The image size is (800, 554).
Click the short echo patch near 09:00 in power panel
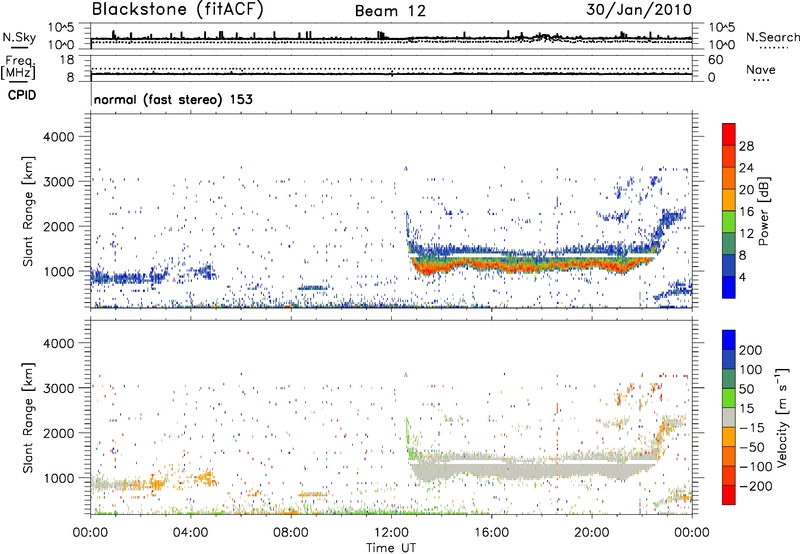pyautogui.click(x=312, y=288)
